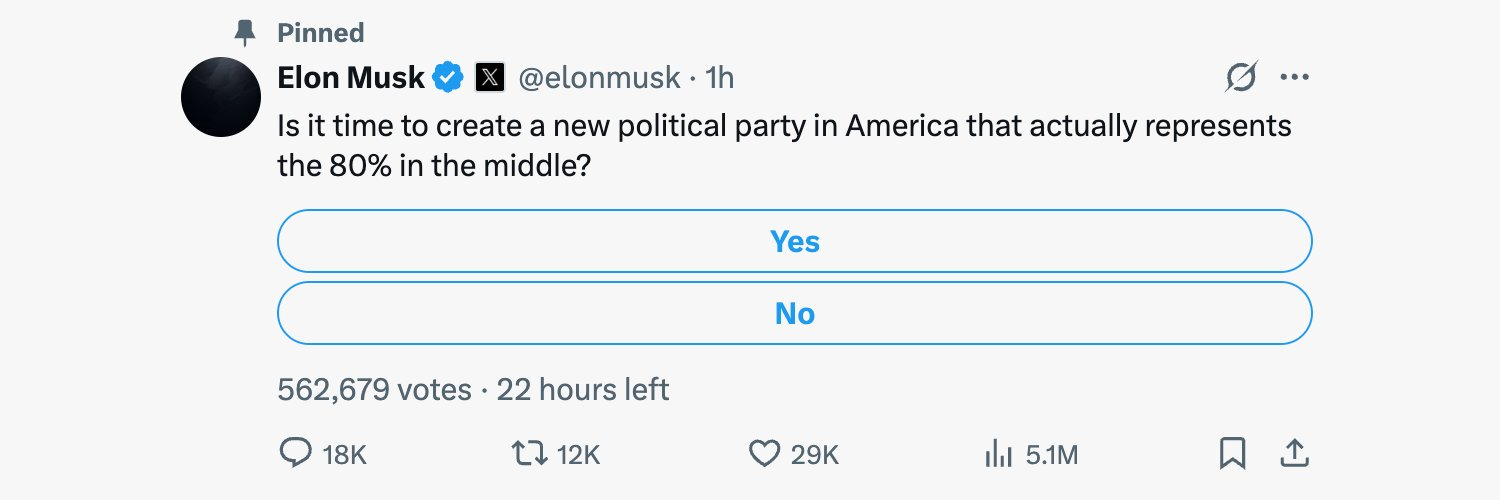The width and height of the screenshot is (1500, 500).
Task: Bookmark this post
Action: tap(1232, 455)
